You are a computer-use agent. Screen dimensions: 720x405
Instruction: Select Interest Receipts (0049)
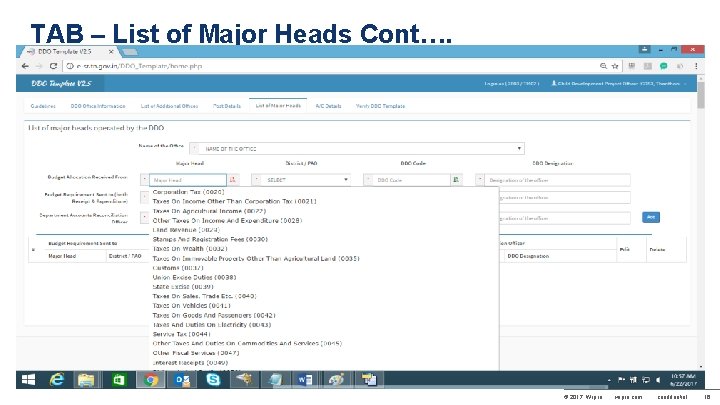click(190, 363)
